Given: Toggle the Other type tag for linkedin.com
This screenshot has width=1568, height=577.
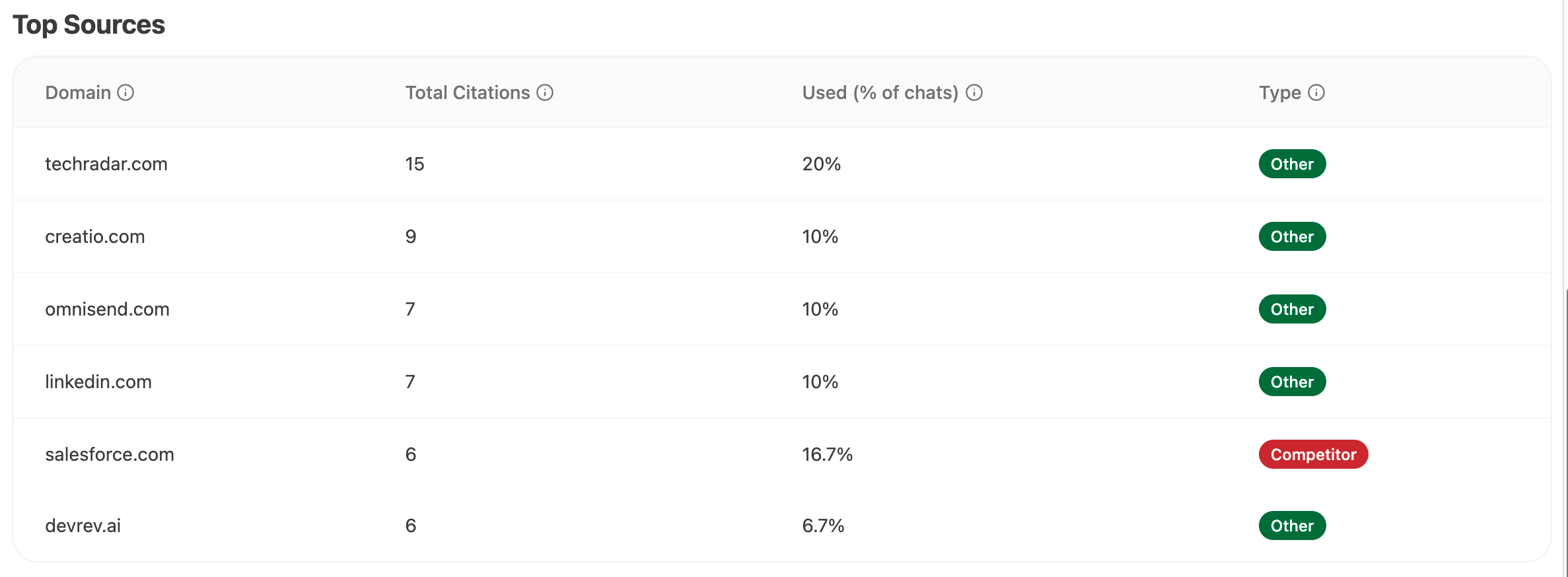Looking at the screenshot, I should [x=1292, y=382].
